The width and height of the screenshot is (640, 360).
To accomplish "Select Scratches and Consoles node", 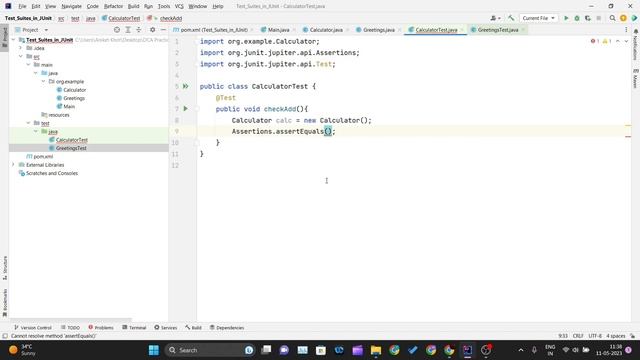I will tap(52, 173).
